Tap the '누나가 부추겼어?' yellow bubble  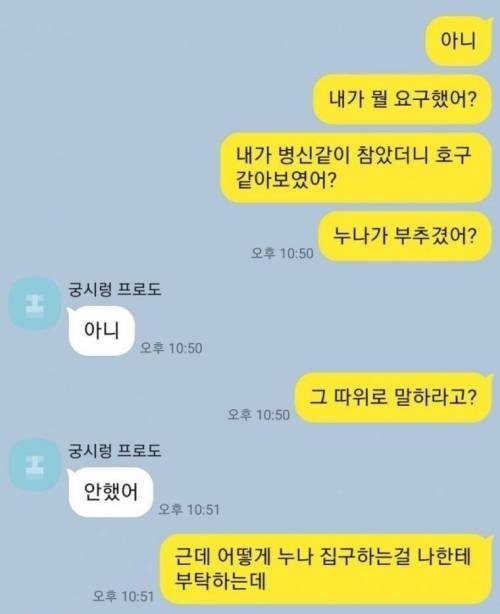click(405, 236)
